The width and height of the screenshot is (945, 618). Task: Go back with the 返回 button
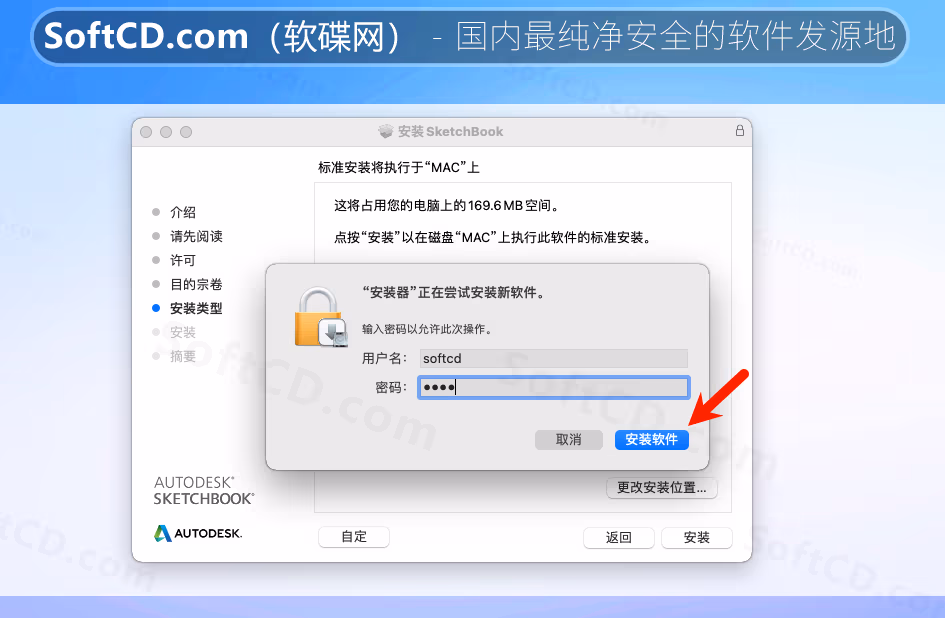pyautogui.click(x=618, y=537)
